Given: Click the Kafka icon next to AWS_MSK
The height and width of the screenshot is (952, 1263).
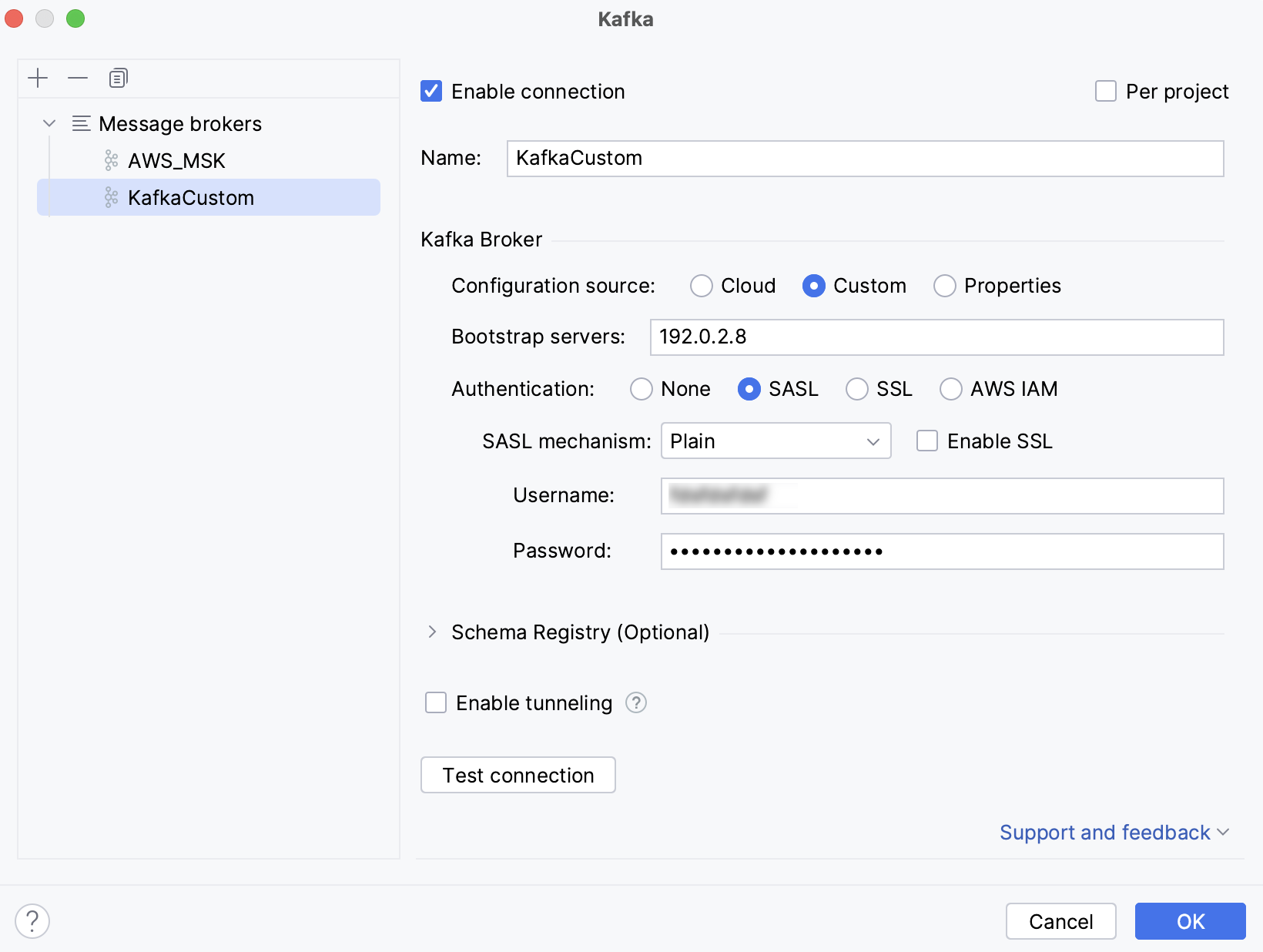Looking at the screenshot, I should pyautogui.click(x=110, y=160).
